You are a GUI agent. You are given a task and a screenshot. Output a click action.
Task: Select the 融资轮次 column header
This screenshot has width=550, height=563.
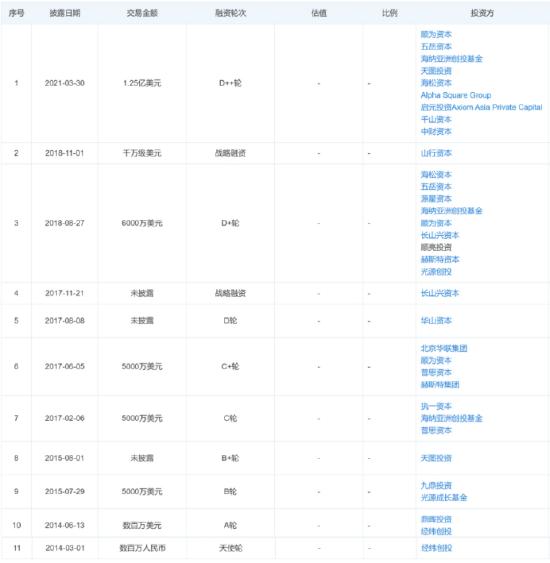click(x=230, y=13)
